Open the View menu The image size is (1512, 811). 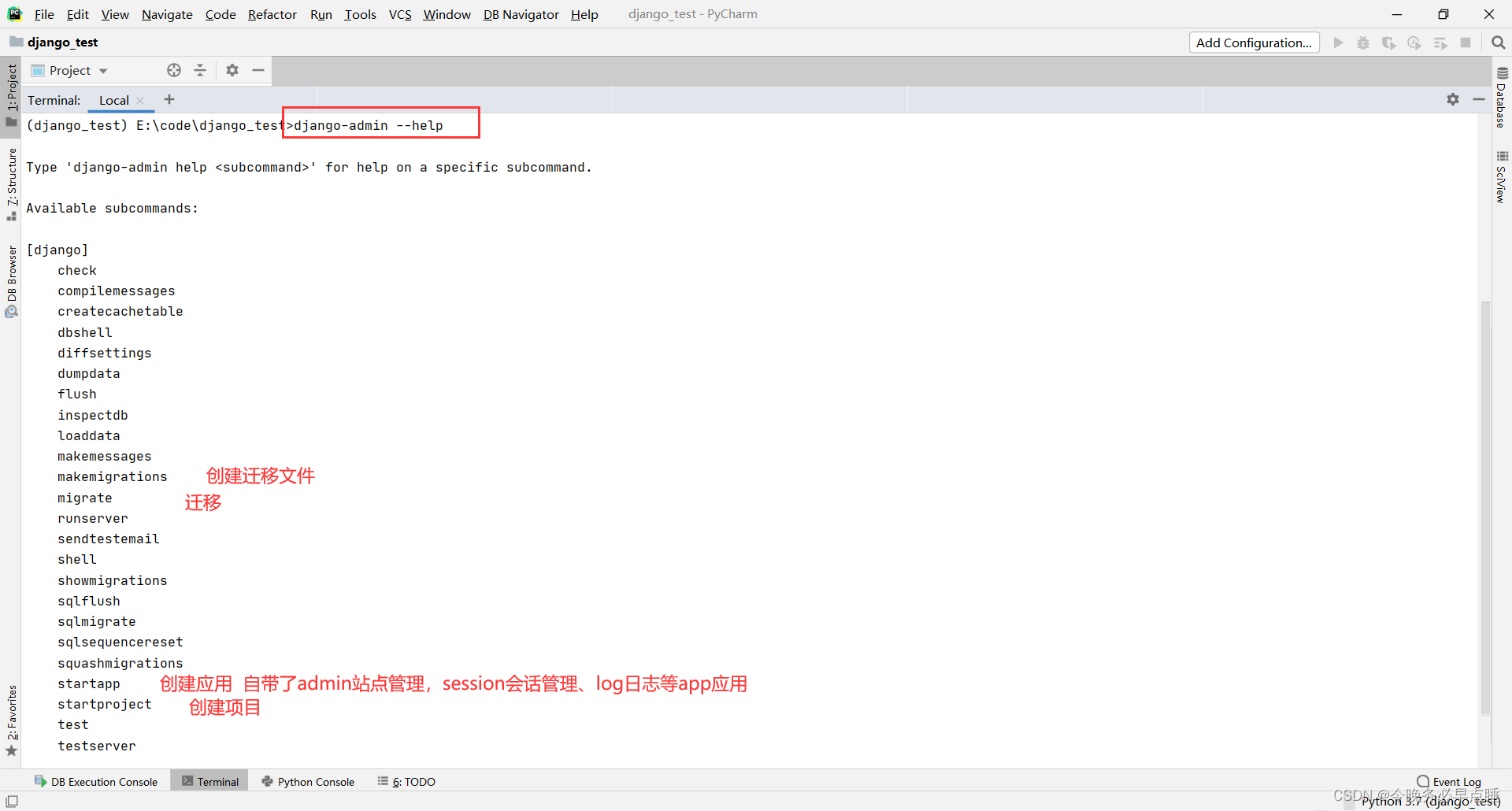(115, 14)
